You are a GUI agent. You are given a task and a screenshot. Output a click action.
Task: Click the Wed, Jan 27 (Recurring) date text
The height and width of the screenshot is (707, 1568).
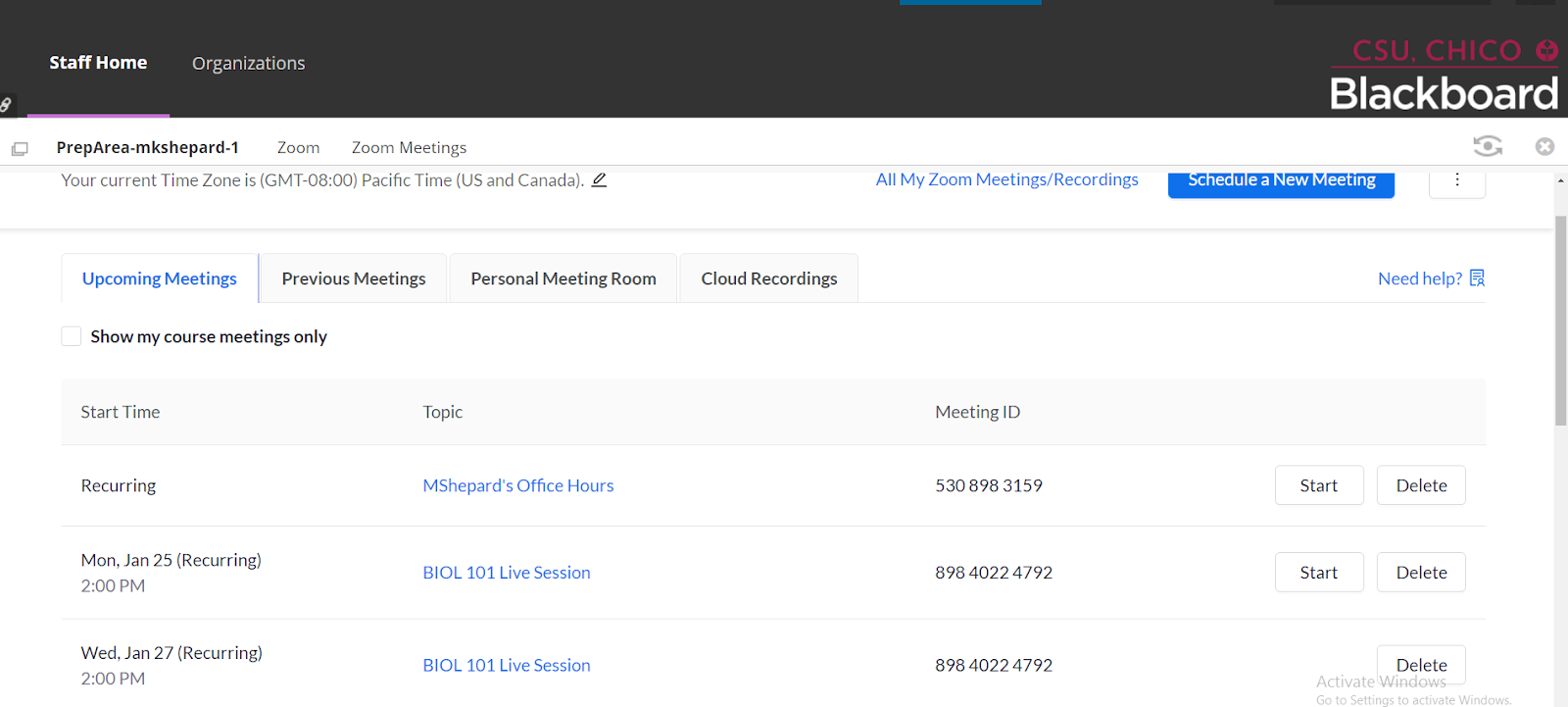[171, 652]
